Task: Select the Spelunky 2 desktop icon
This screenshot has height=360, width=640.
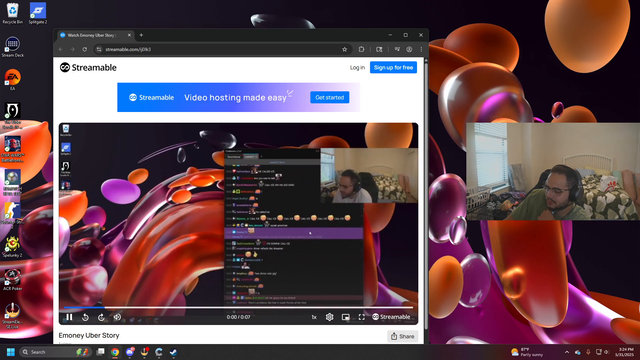Action: [13, 247]
